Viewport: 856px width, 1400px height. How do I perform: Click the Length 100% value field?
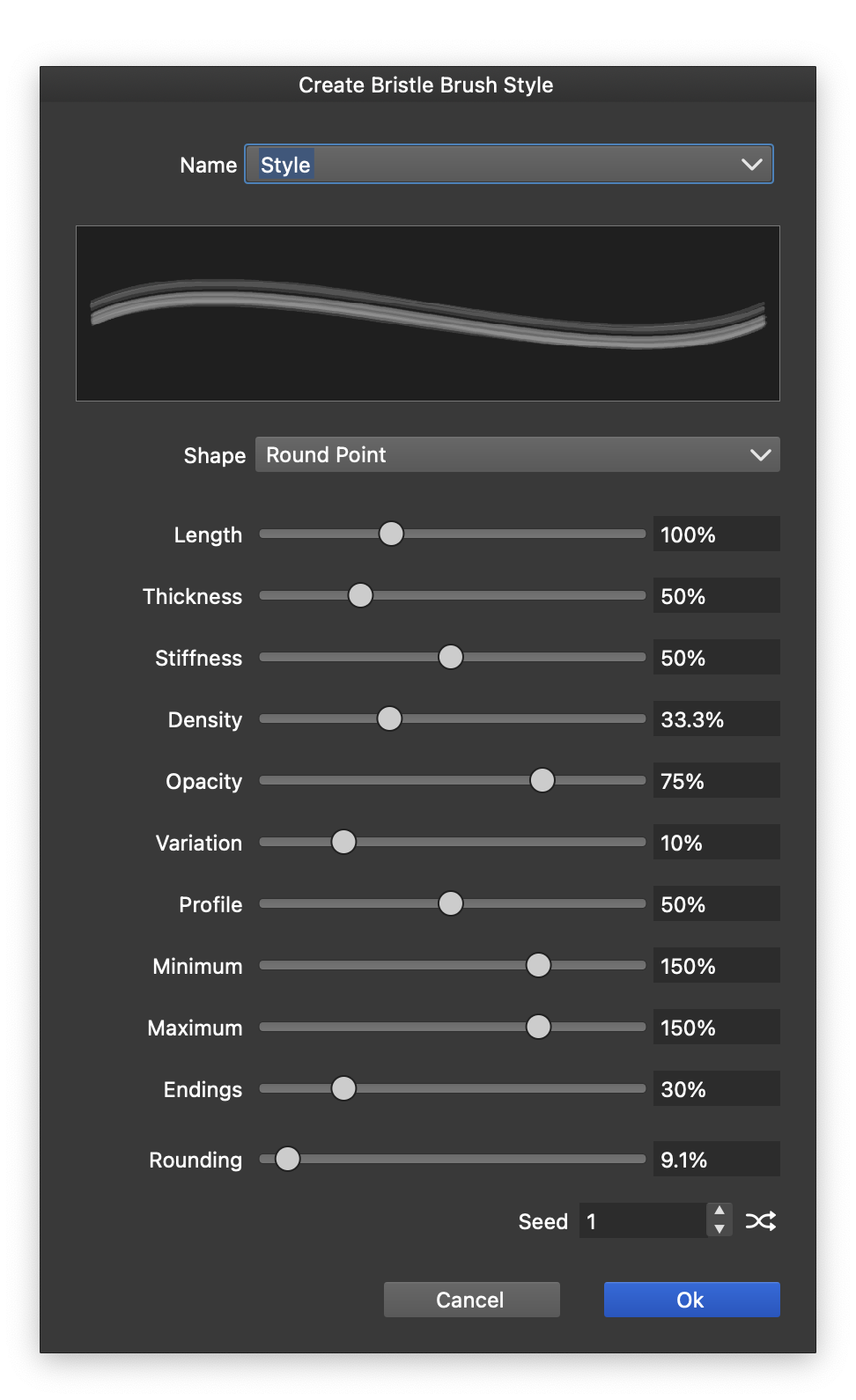click(716, 534)
